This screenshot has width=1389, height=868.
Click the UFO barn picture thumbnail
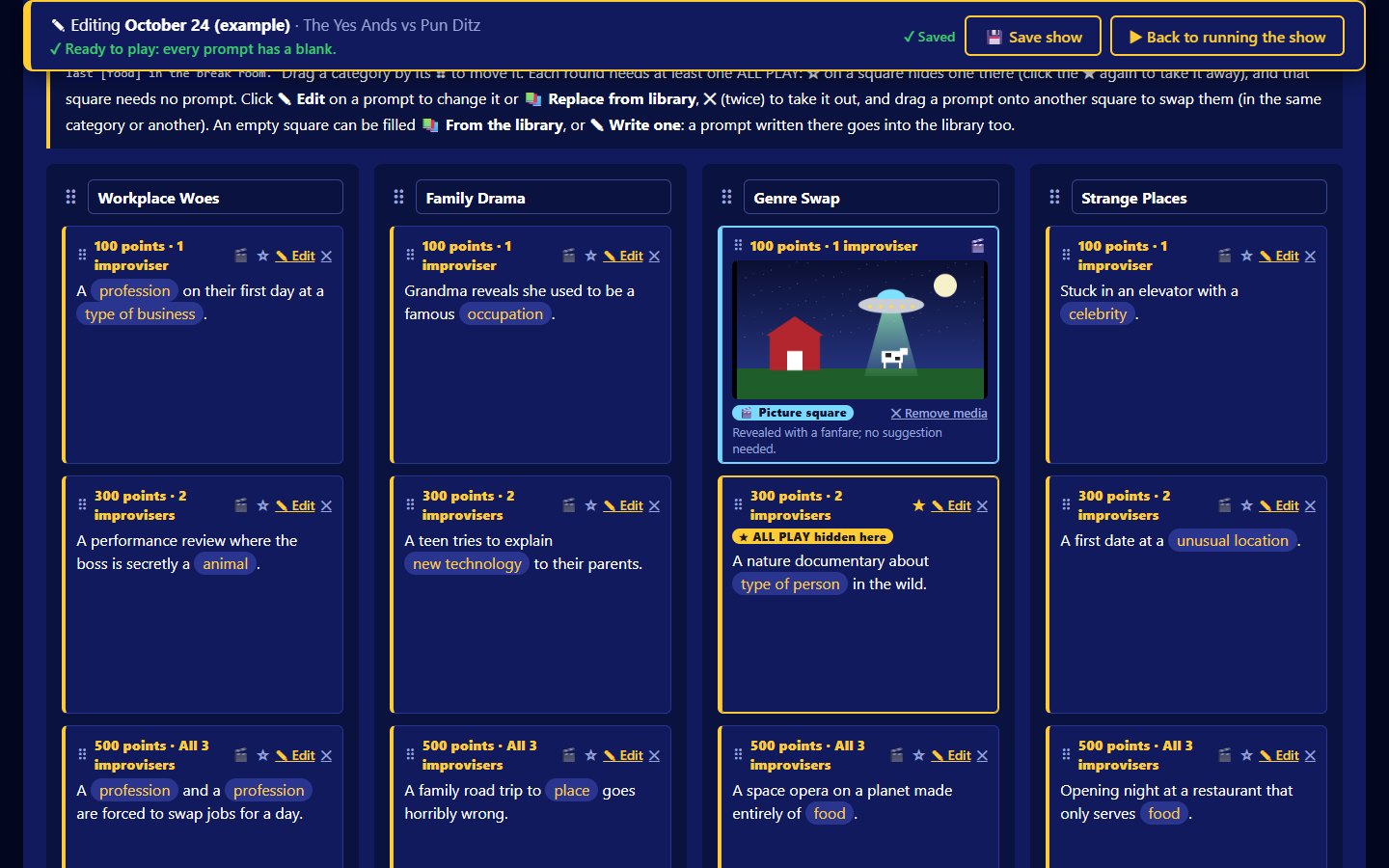coord(859,330)
